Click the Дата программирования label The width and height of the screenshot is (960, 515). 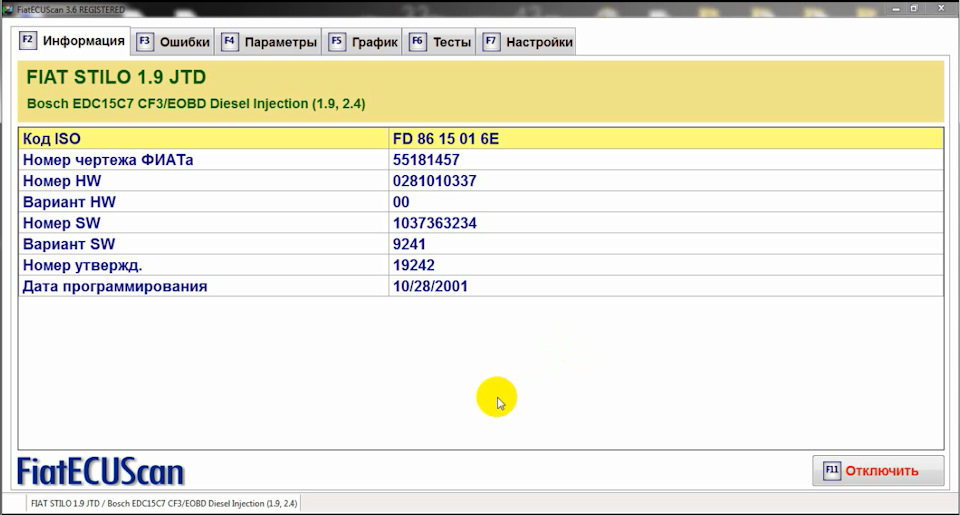tap(114, 286)
